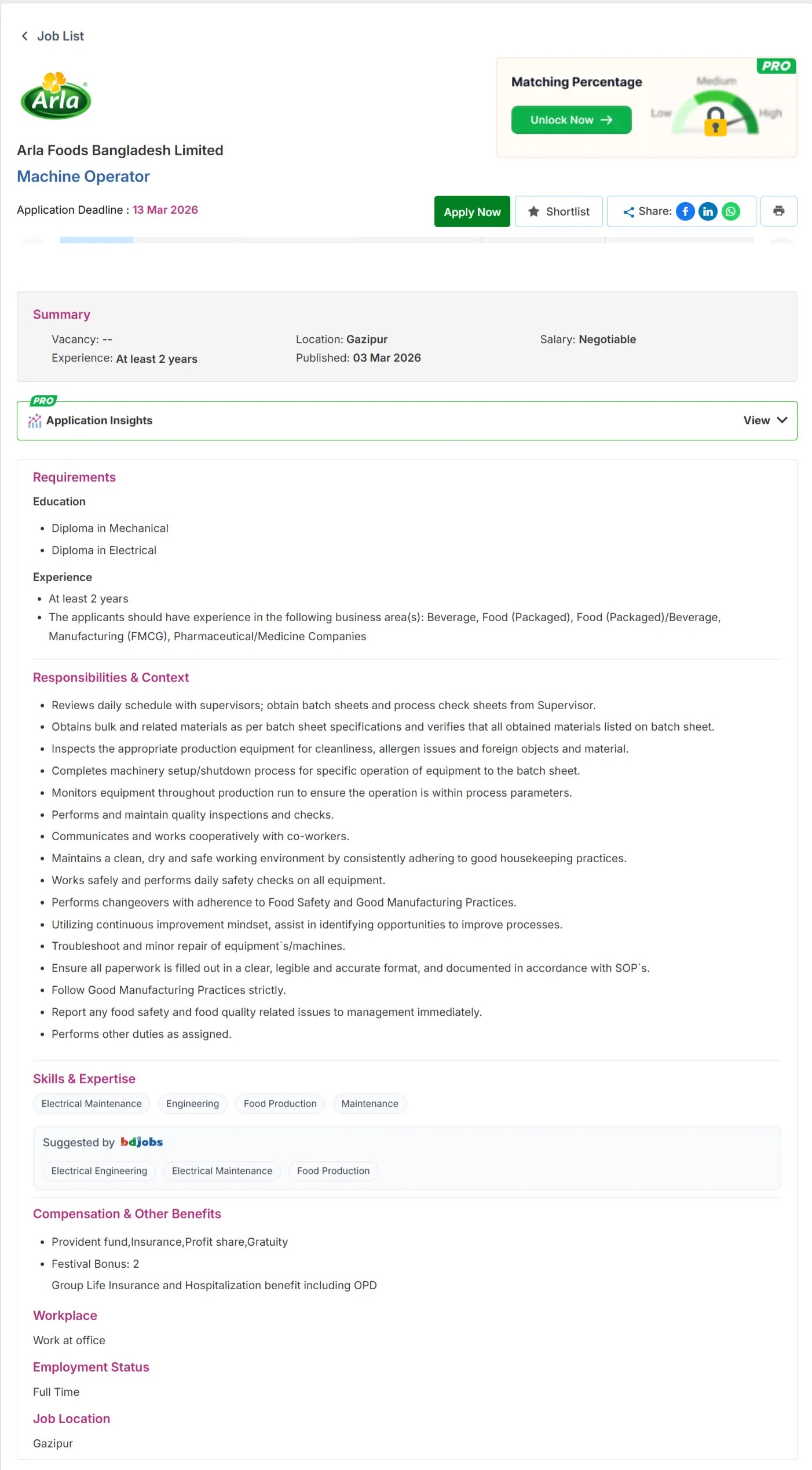Apply Now for Machine Operator
The height and width of the screenshot is (1470, 812).
[x=472, y=211]
